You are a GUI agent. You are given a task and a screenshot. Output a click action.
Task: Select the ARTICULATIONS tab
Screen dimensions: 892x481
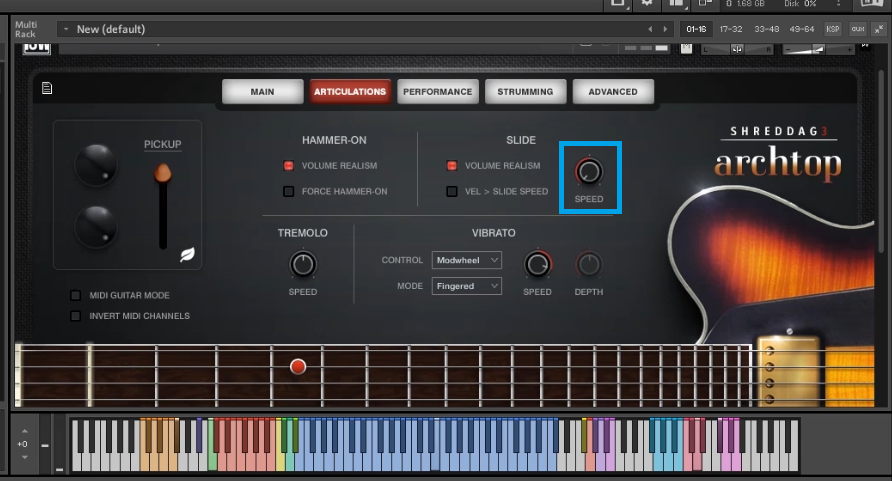pos(350,92)
